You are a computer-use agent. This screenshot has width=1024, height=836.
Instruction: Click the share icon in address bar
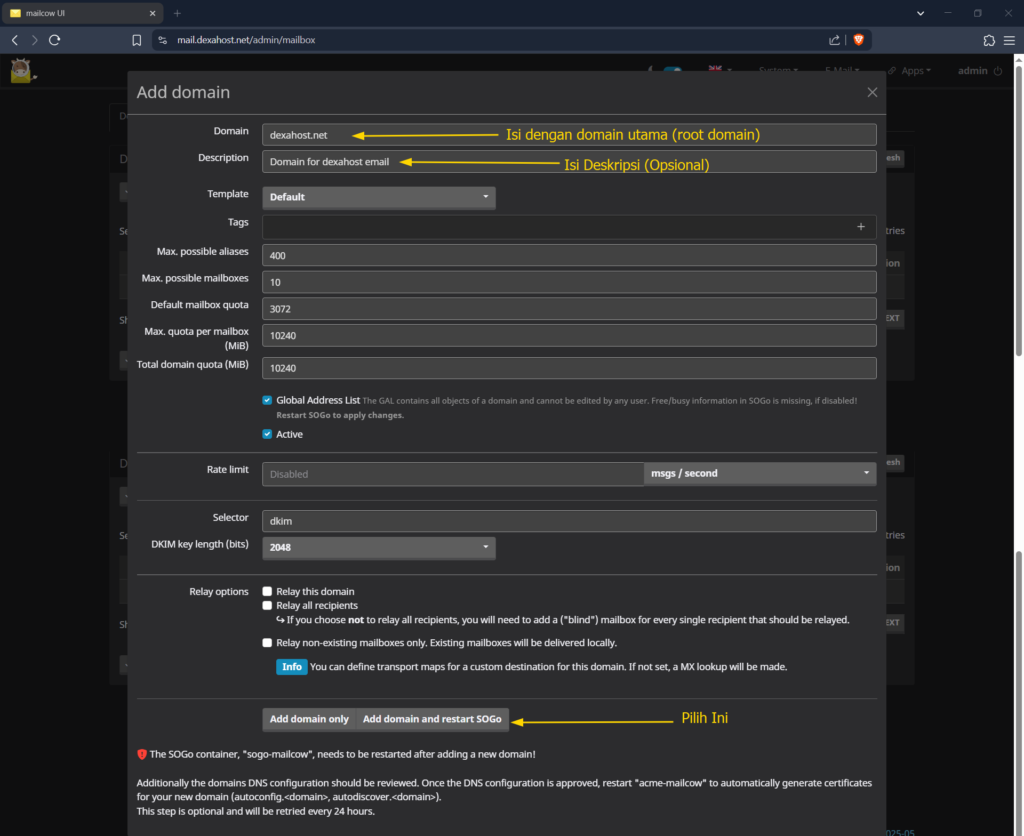tap(834, 40)
